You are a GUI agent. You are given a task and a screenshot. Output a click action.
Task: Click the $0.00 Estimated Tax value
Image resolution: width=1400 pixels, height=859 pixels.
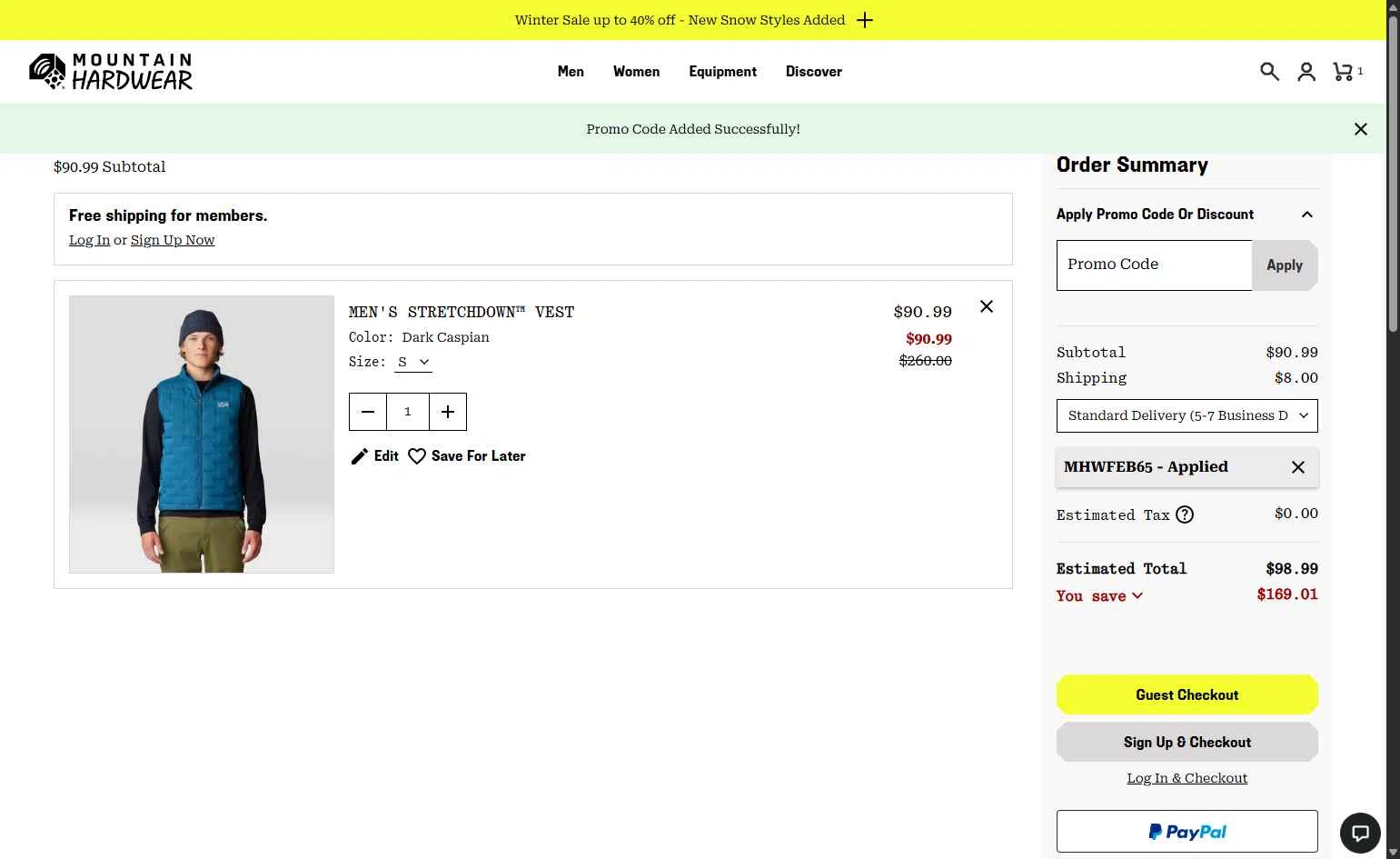pos(1296,514)
